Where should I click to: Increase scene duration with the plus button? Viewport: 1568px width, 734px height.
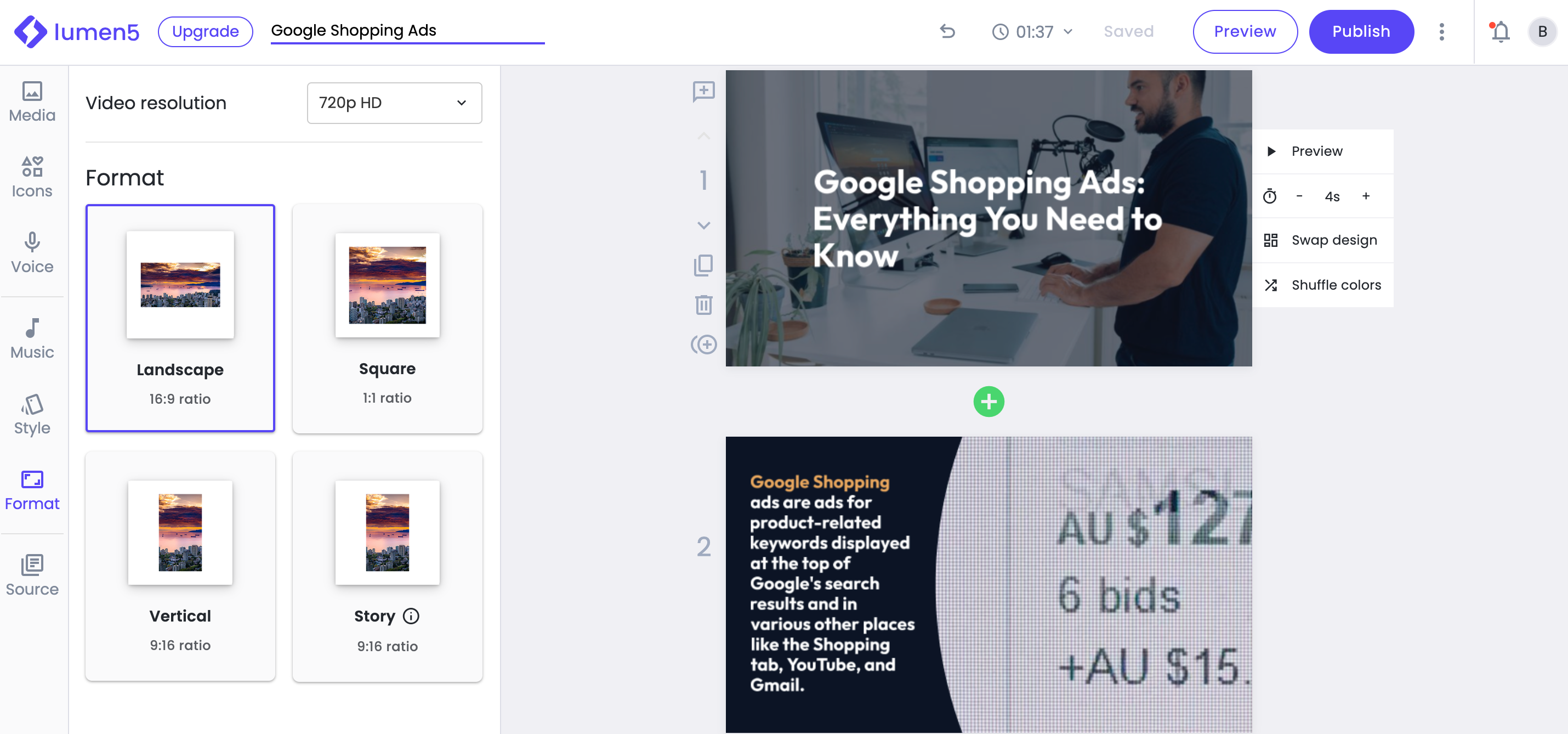(x=1366, y=196)
